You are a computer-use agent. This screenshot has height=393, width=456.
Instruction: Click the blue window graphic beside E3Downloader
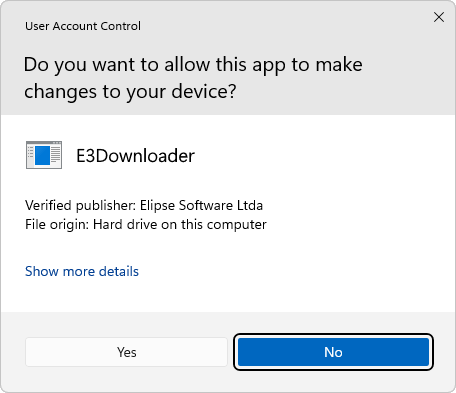42,155
